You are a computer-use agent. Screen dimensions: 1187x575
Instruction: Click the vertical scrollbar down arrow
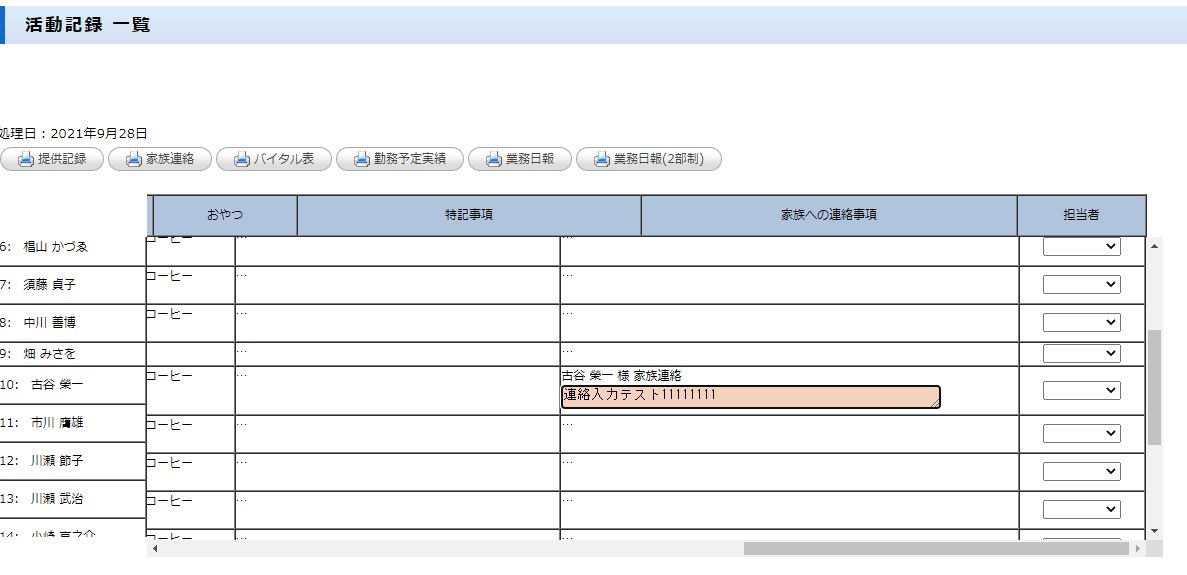(1155, 530)
